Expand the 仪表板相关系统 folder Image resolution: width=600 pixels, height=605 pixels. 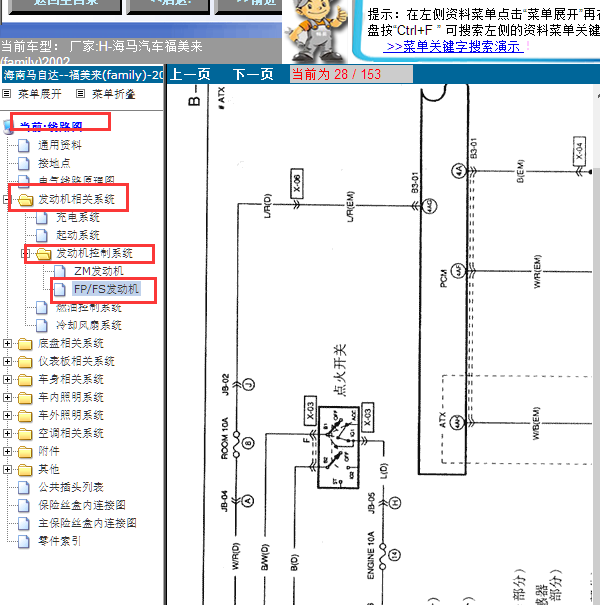pyautogui.click(x=7, y=362)
